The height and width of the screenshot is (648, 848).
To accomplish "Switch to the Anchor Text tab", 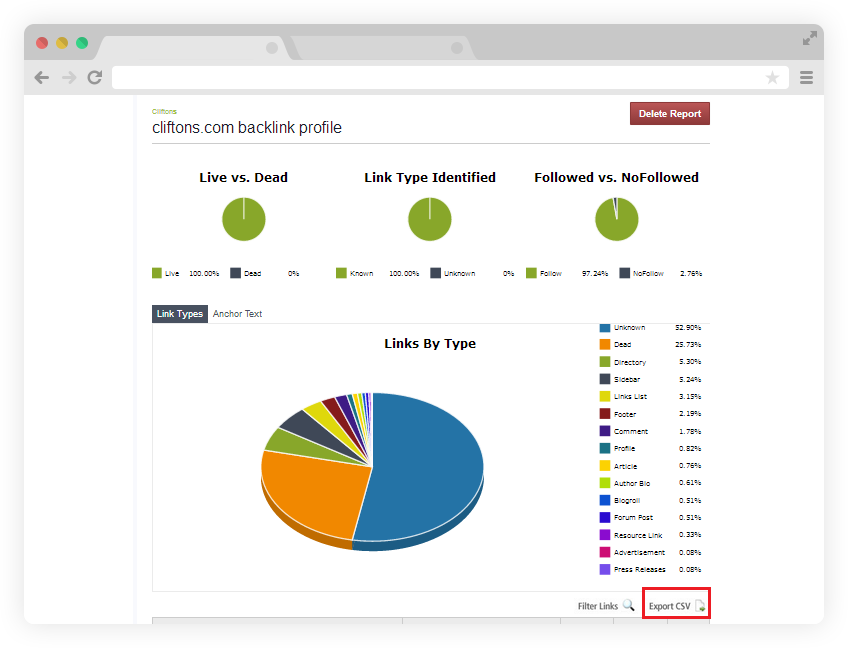I will (237, 314).
